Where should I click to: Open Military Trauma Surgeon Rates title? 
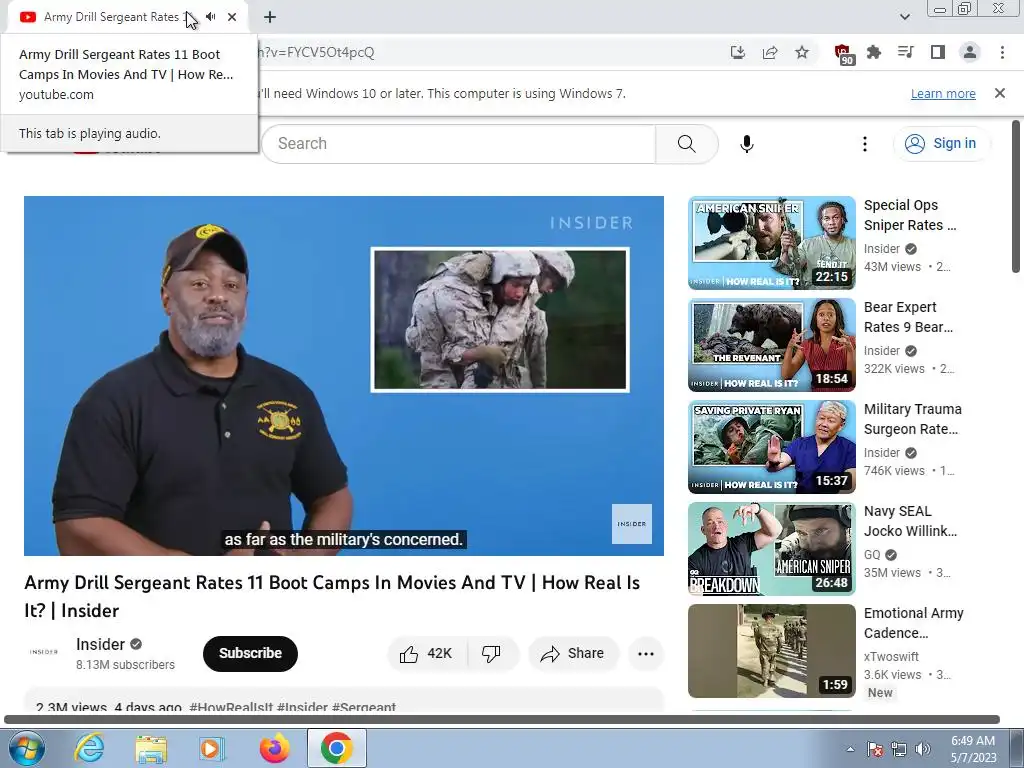pos(913,419)
